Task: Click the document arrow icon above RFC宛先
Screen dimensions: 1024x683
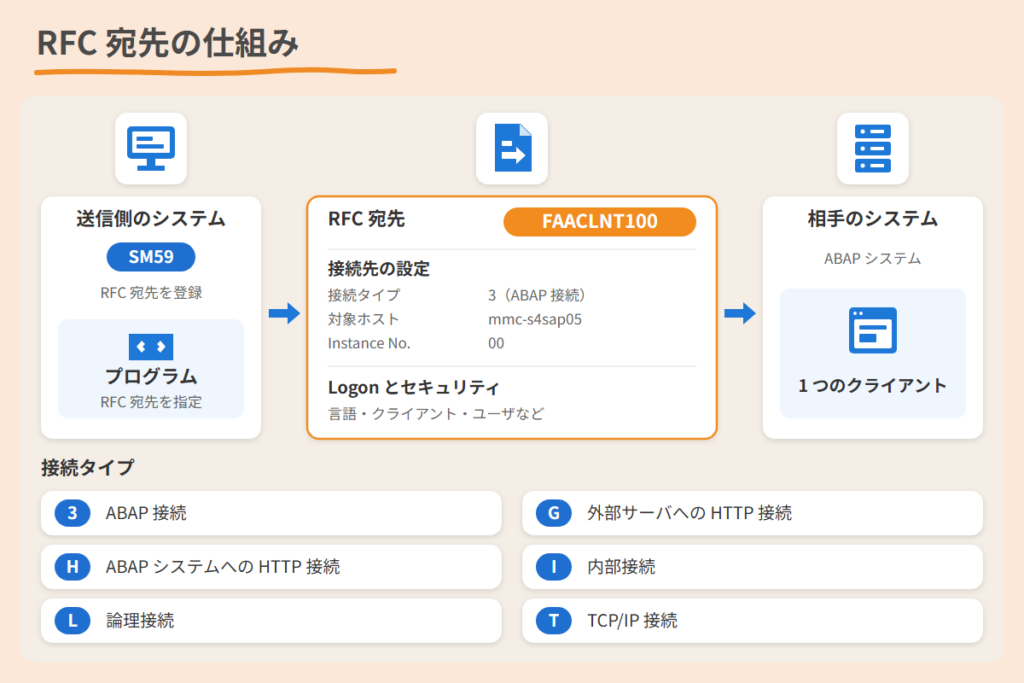Action: [513, 148]
